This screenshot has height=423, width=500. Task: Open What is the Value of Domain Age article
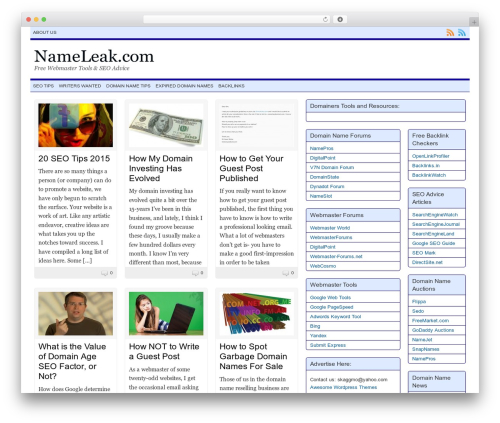click(72, 361)
